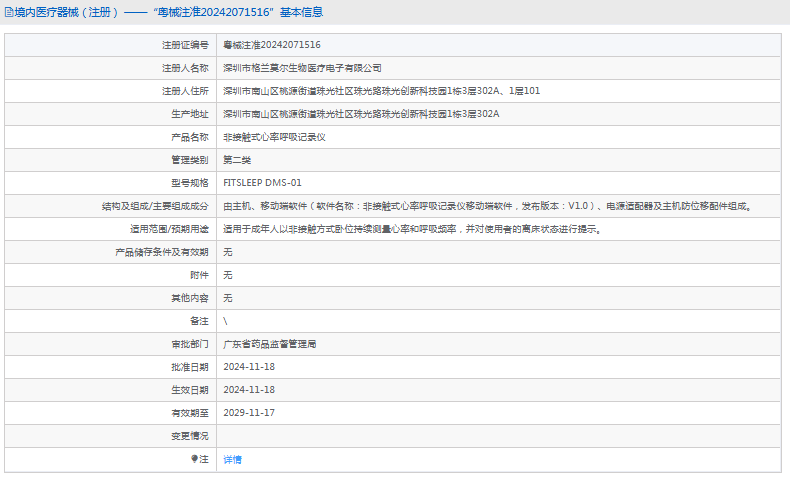Click the 产品名称 label
Image resolution: width=790 pixels, height=479 pixels.
click(189, 137)
